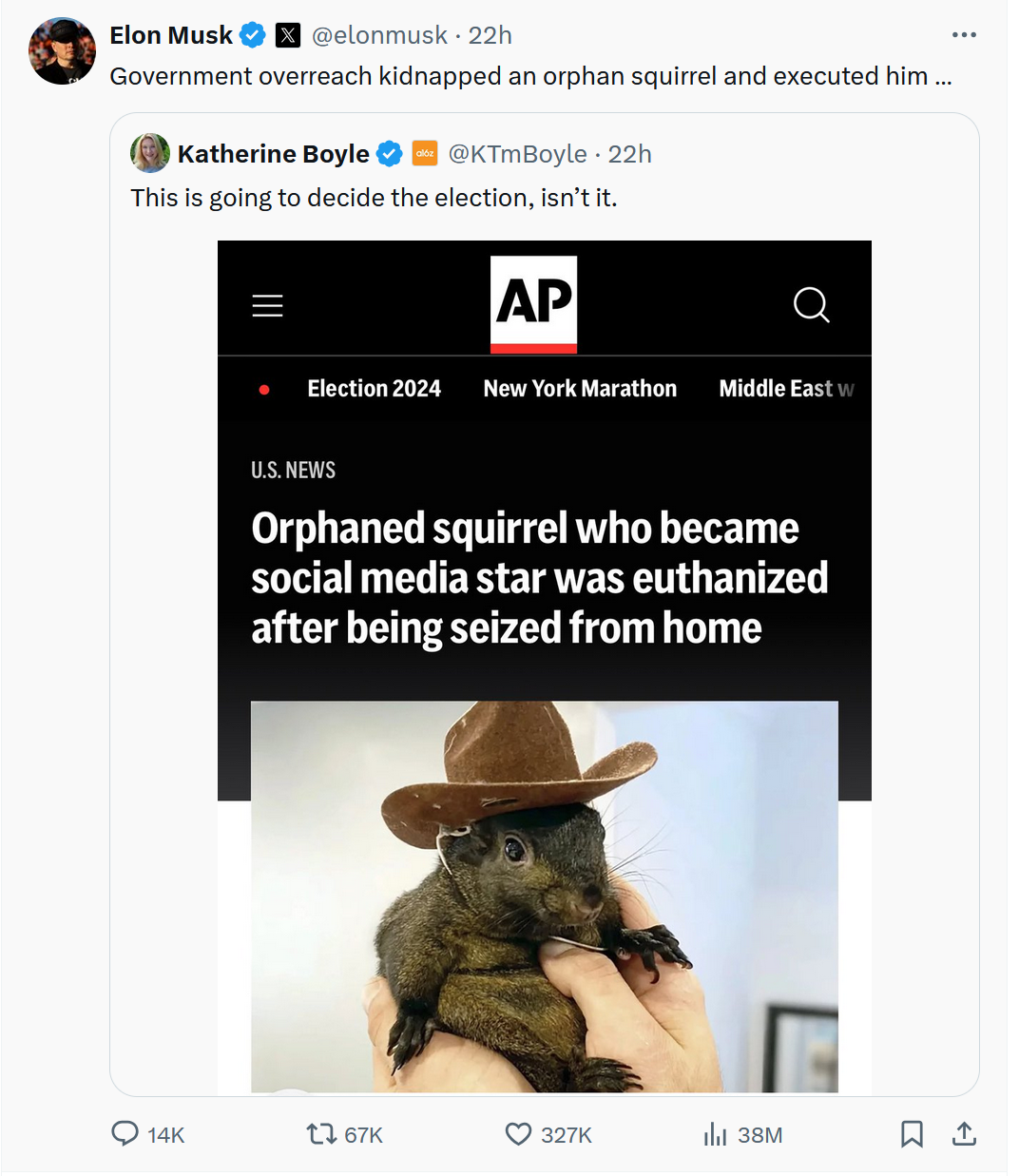Open the three-dot more options menu
The image size is (1019, 1176).
(964, 35)
